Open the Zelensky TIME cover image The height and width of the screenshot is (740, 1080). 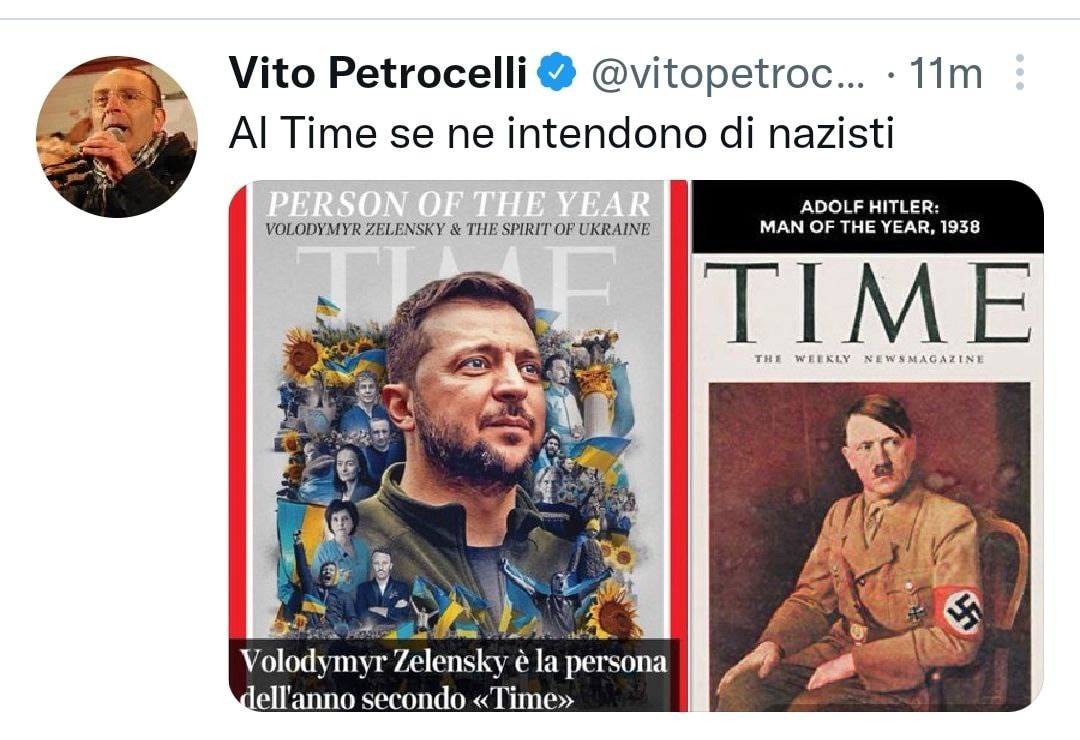[459, 446]
